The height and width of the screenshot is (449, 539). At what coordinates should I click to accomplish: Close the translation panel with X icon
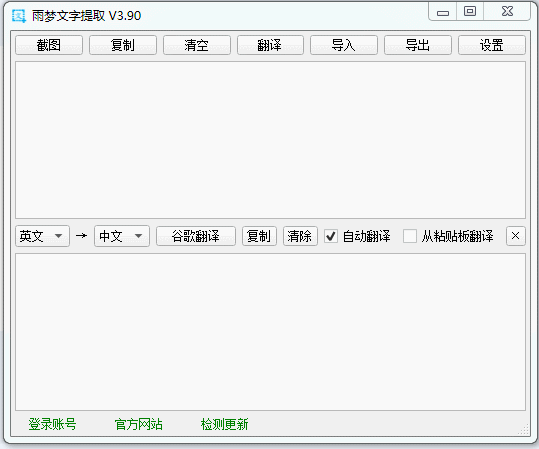[x=516, y=236]
